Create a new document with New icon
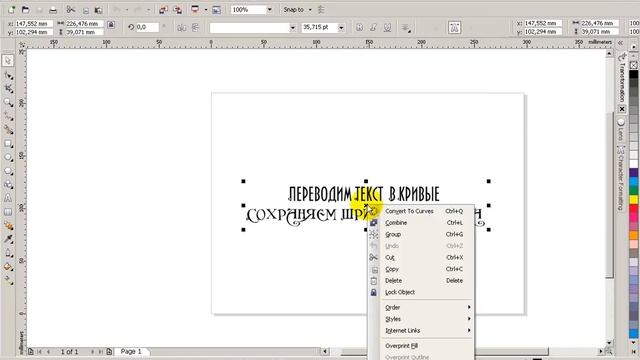 pyautogui.click(x=11, y=9)
